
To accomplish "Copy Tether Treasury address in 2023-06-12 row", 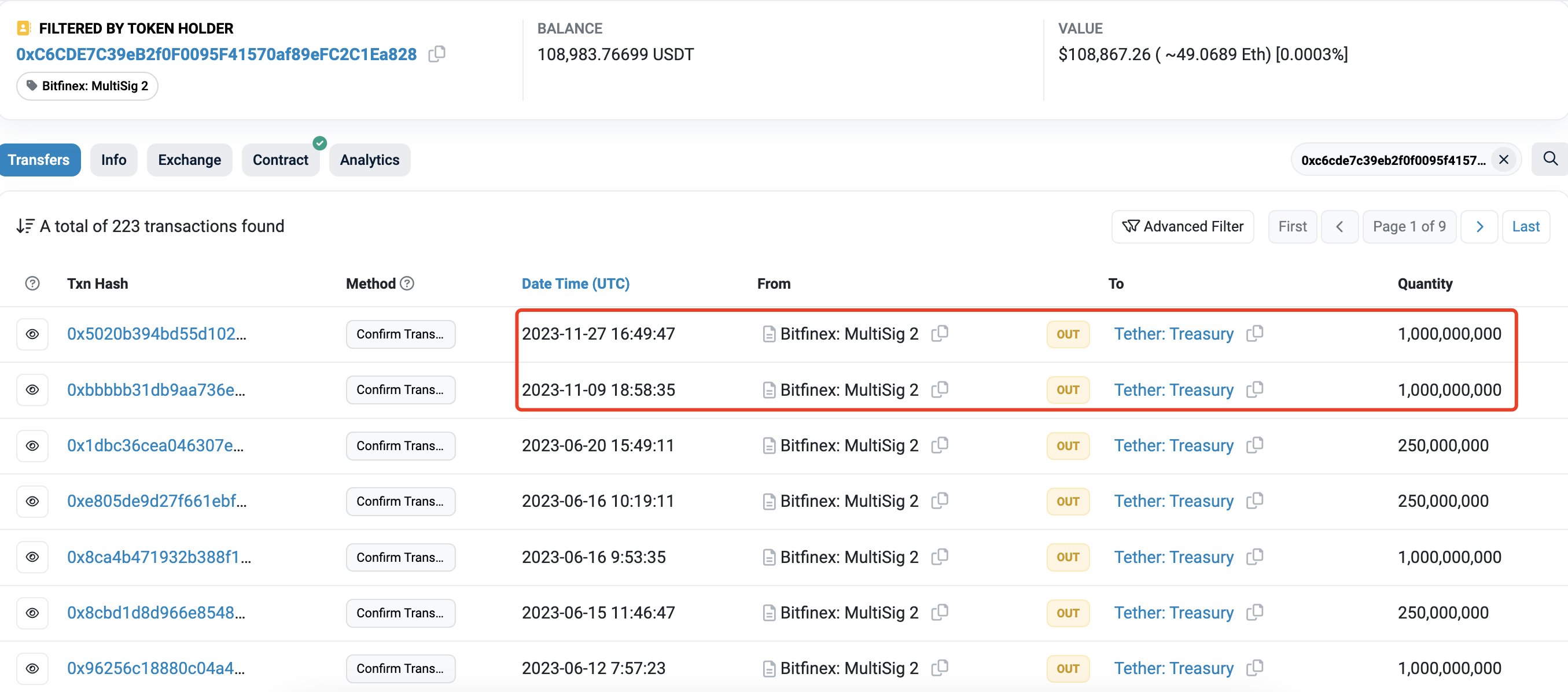I will click(1254, 668).
